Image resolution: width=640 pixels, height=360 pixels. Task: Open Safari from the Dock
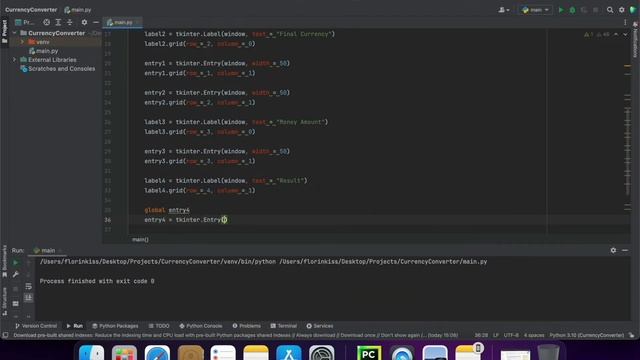click(157, 353)
